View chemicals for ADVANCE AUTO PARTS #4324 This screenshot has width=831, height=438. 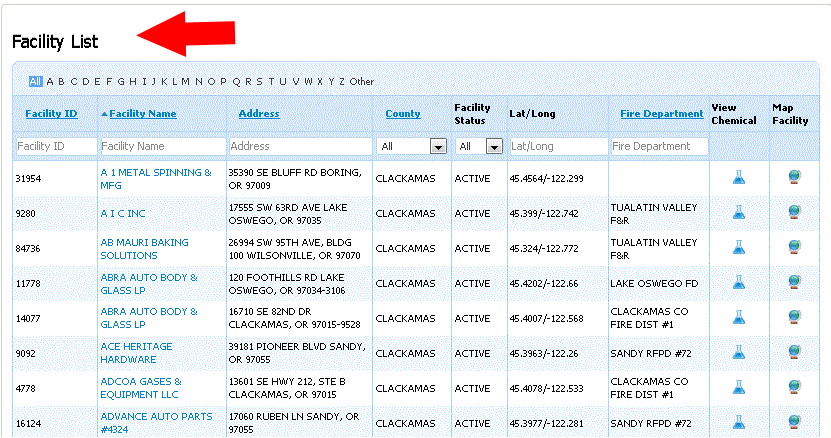tap(739, 422)
